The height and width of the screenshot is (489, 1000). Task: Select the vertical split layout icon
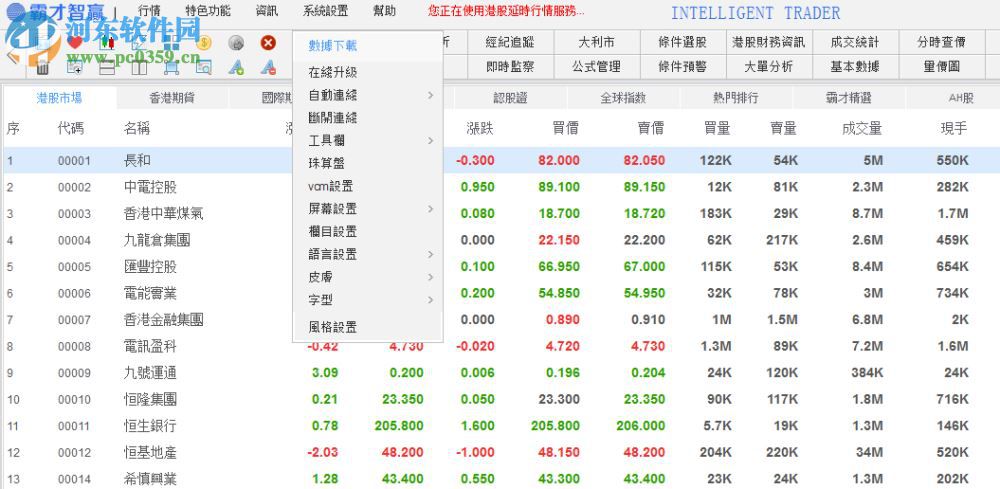(139, 67)
